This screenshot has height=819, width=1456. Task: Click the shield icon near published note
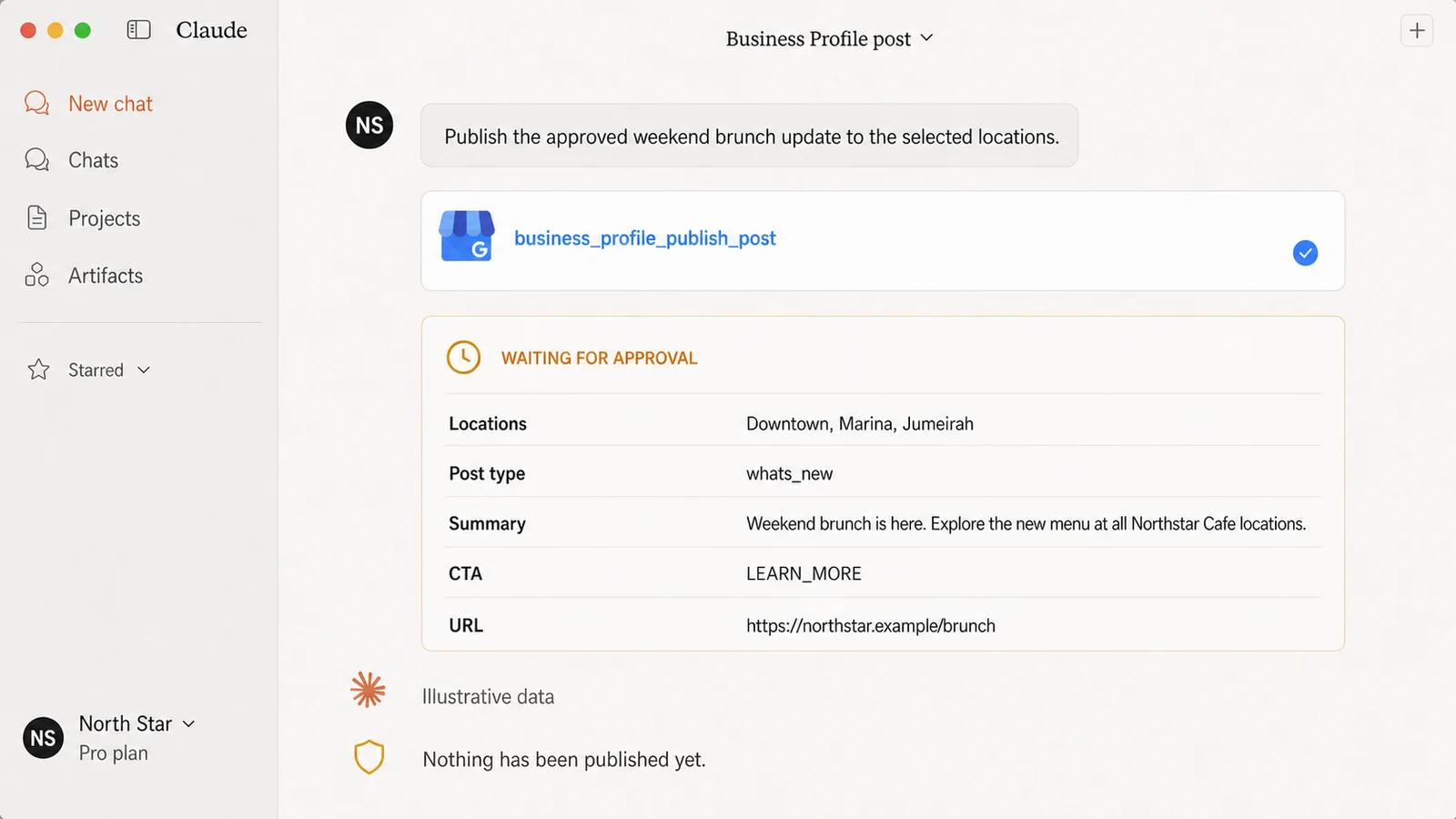pos(369,757)
